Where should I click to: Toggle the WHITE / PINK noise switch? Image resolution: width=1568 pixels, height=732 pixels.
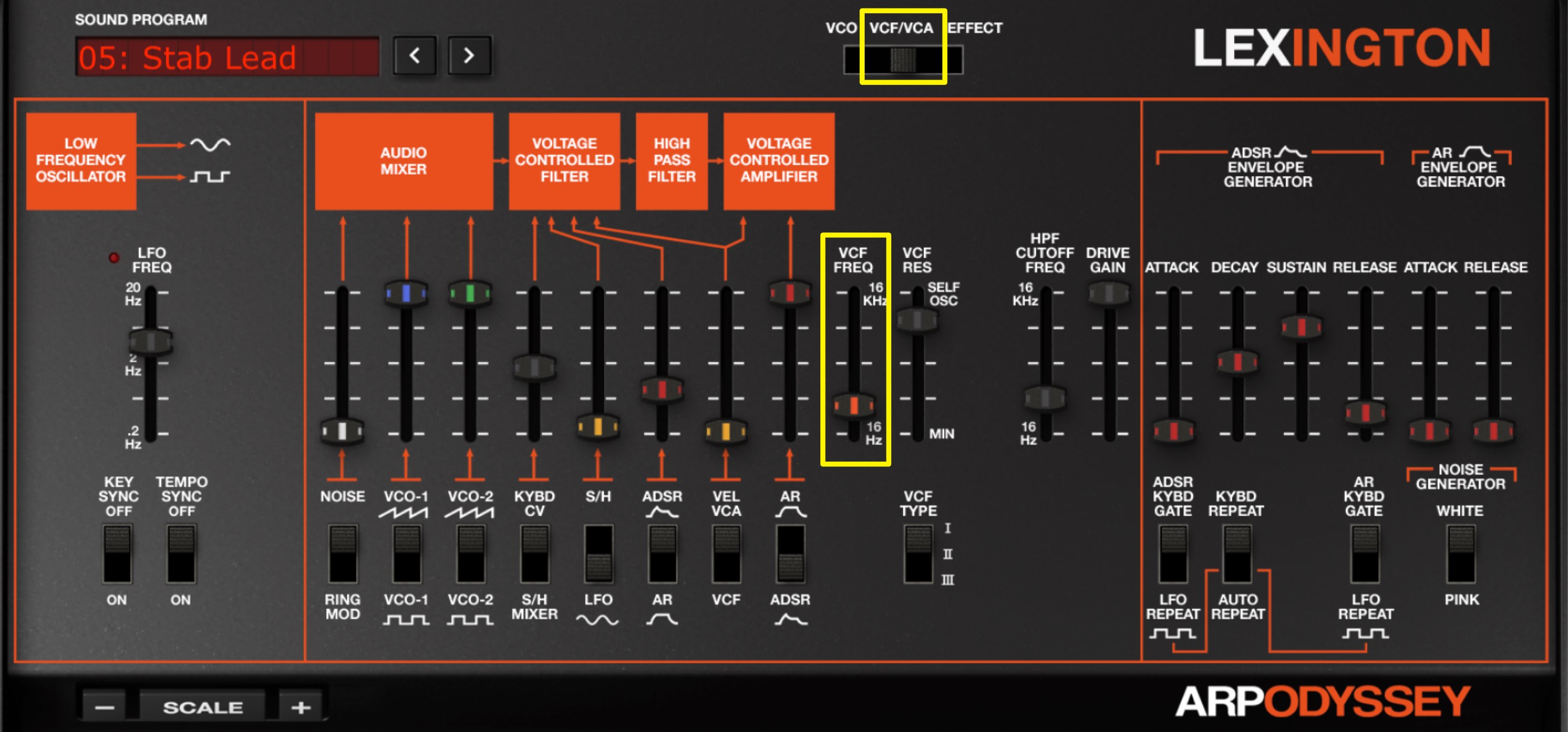(x=1461, y=554)
